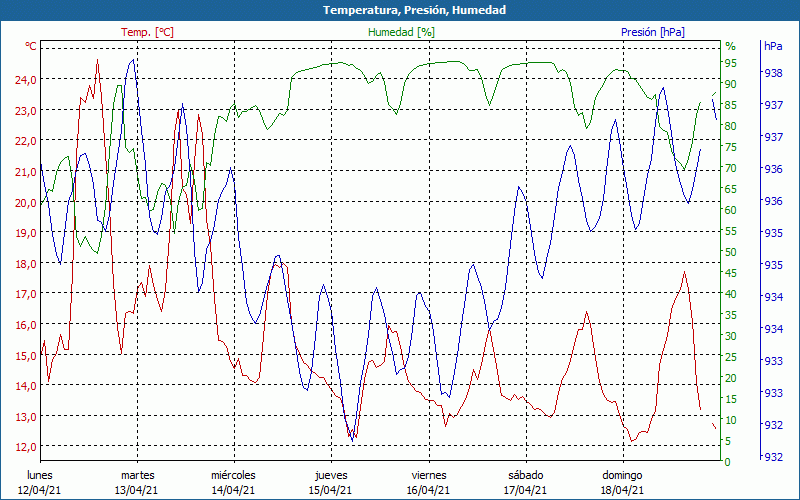Click the 60 humidity axis value
This screenshot has height=500, width=800.
point(731,210)
